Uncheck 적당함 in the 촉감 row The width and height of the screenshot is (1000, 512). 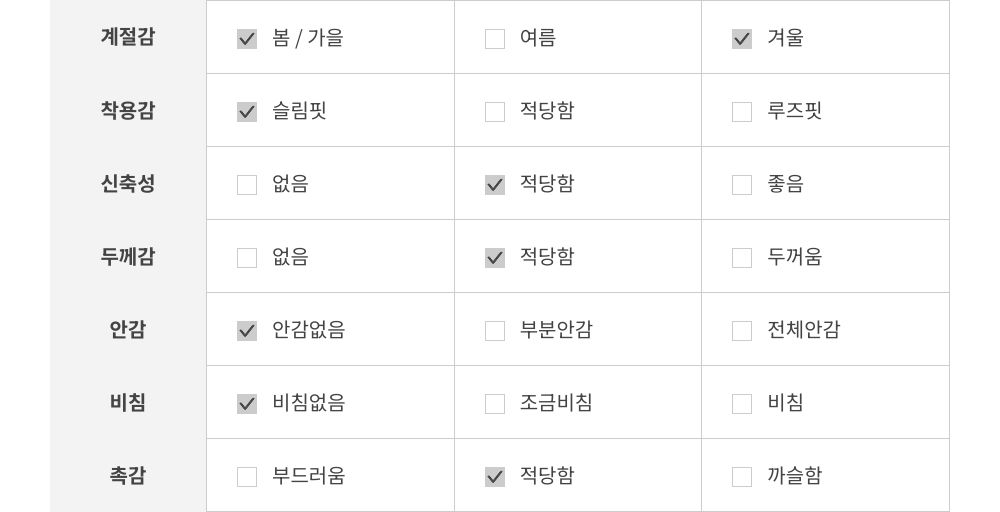(495, 477)
